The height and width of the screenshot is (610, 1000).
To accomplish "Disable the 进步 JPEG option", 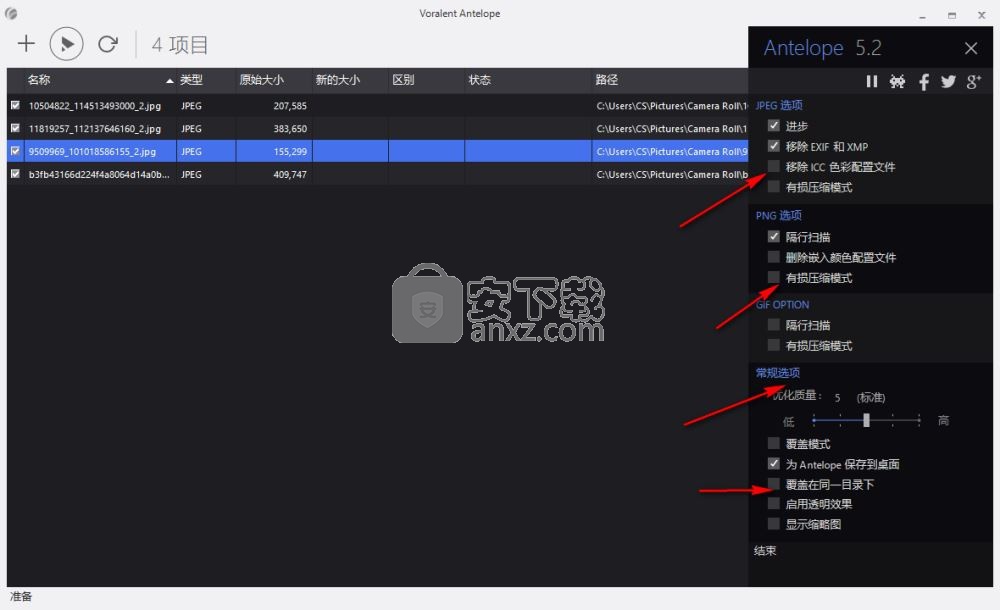I will (x=774, y=126).
